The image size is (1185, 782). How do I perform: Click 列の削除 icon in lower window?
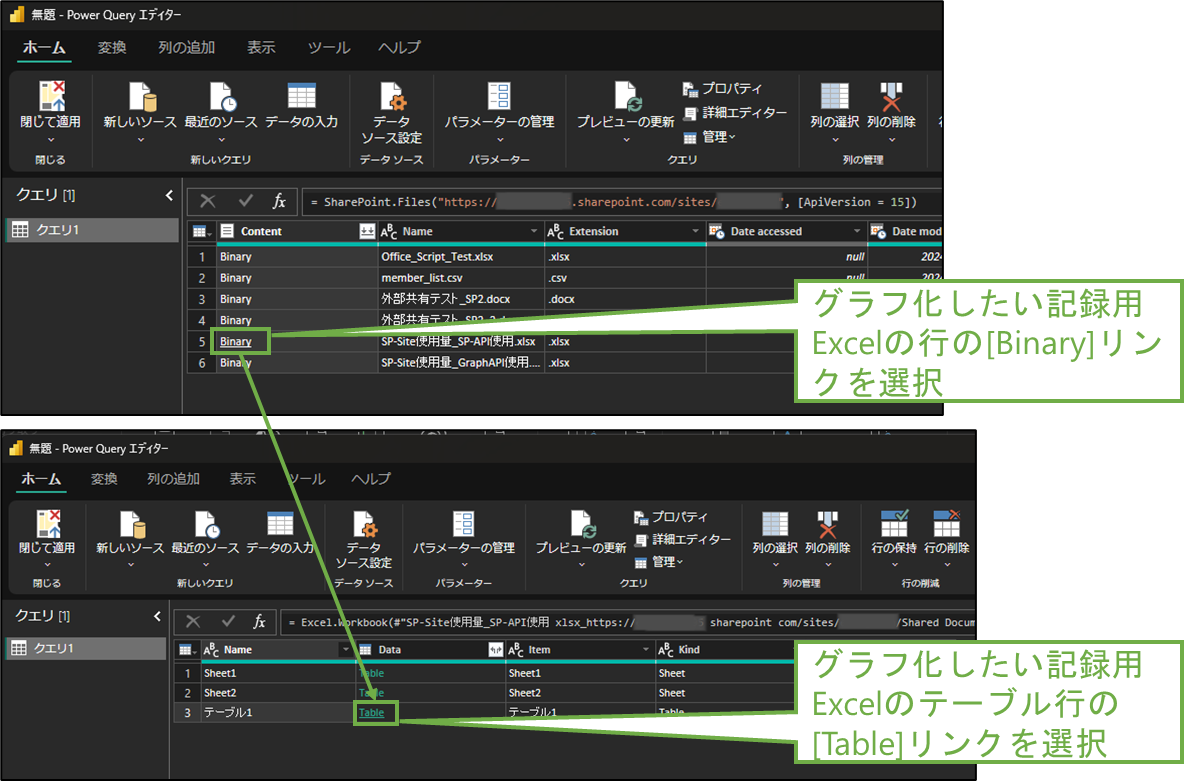coord(828,524)
